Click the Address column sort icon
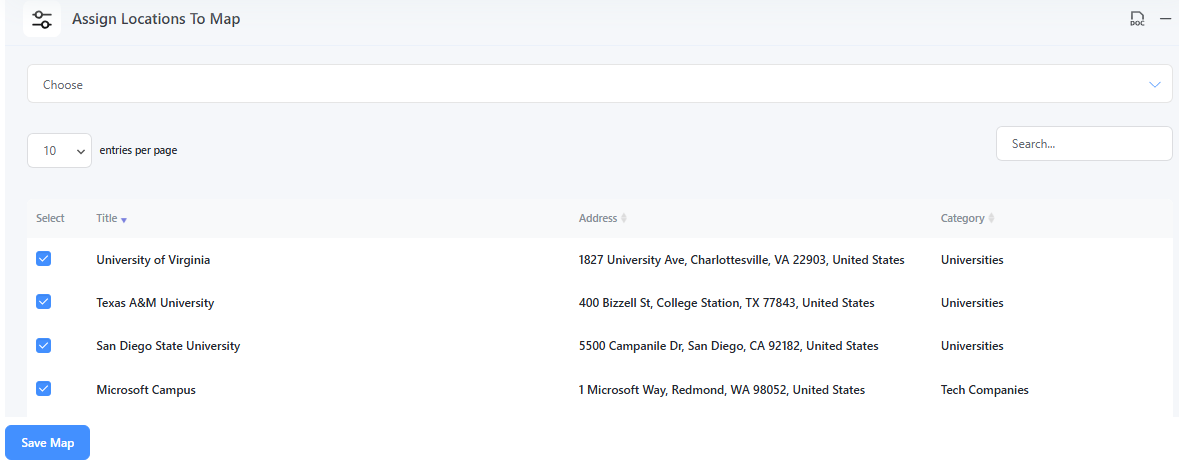 click(623, 218)
